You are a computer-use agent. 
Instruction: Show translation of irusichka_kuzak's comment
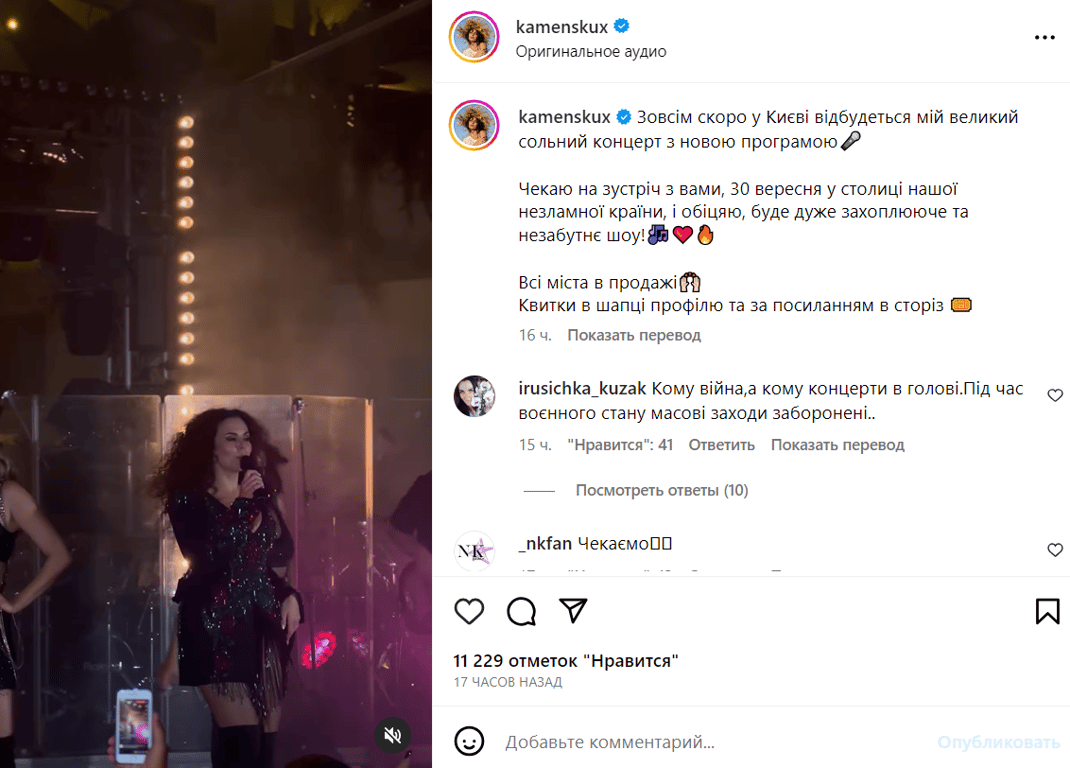837,445
